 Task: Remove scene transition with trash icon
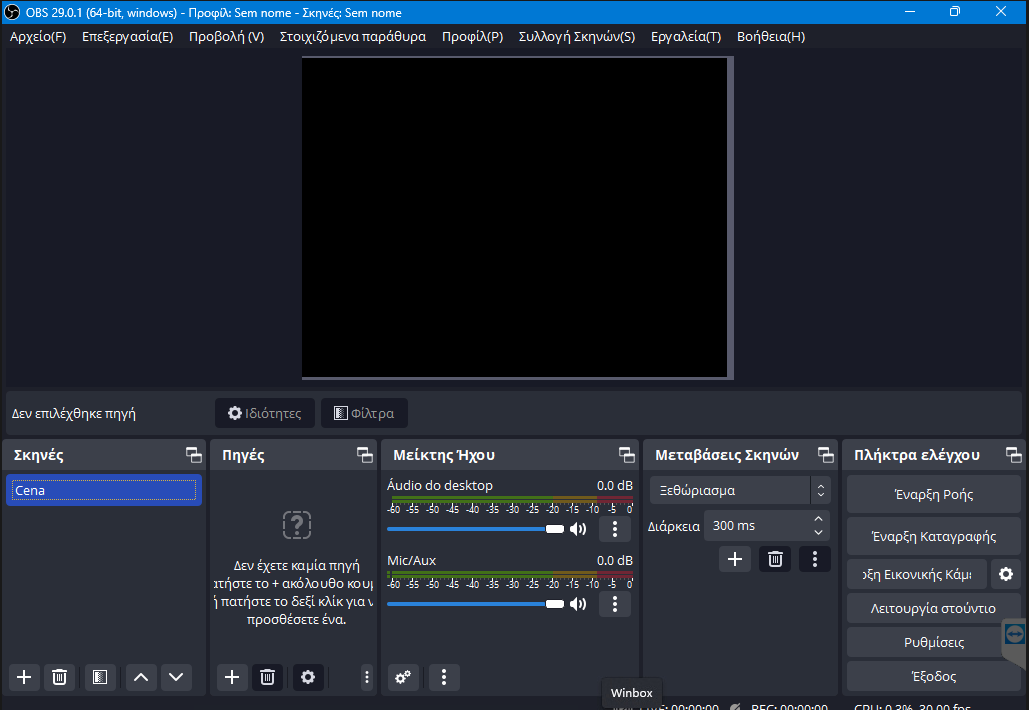coord(775,559)
